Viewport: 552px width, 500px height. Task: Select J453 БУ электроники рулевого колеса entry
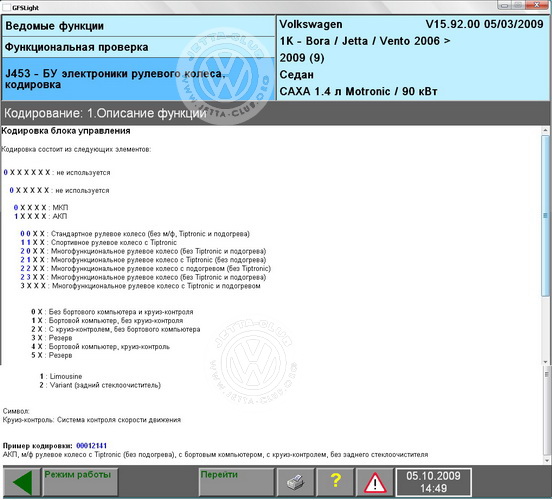[138, 79]
